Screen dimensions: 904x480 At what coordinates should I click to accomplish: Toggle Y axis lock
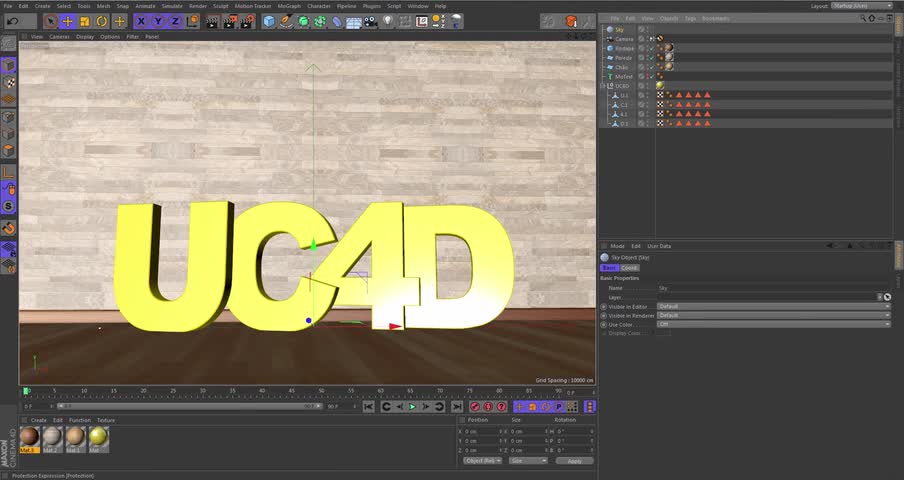tap(158, 22)
